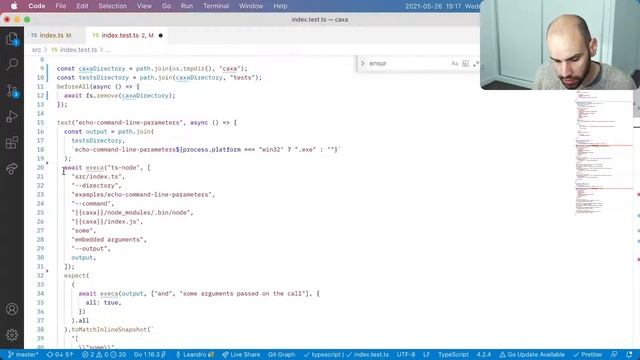Click 'caxaDirectory' on line 9
Image resolution: width=640 pixels, height=360 pixels.
(x=102, y=69)
